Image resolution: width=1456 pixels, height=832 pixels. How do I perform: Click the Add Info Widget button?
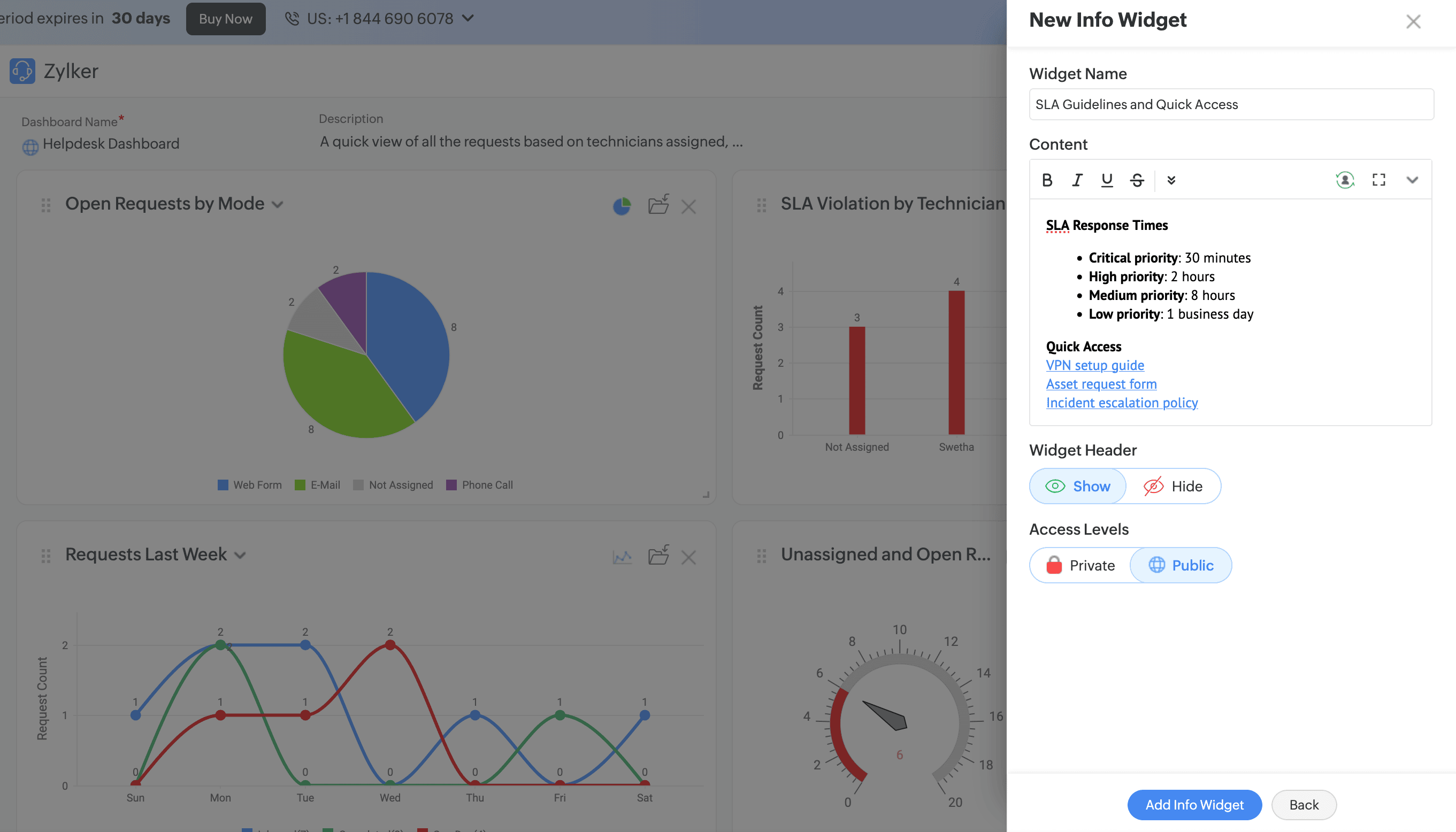[1194, 805]
